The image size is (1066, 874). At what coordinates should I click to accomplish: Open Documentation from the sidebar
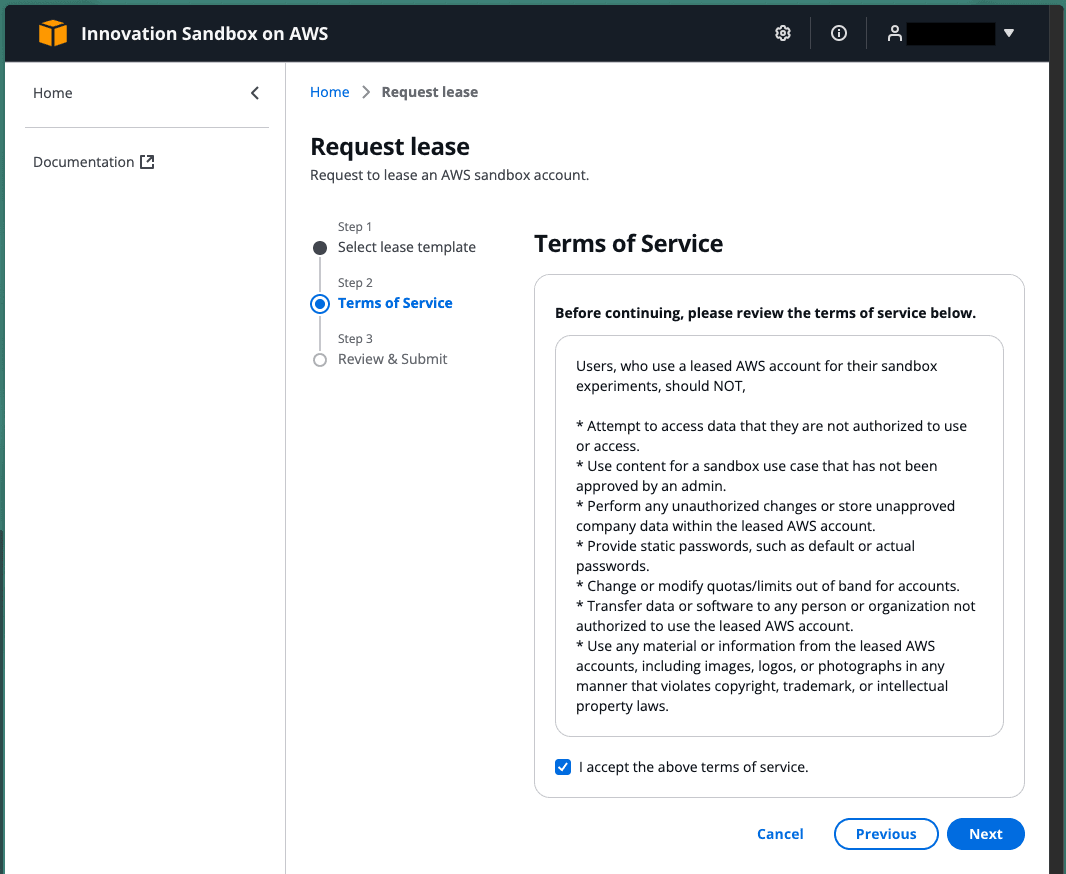click(84, 162)
